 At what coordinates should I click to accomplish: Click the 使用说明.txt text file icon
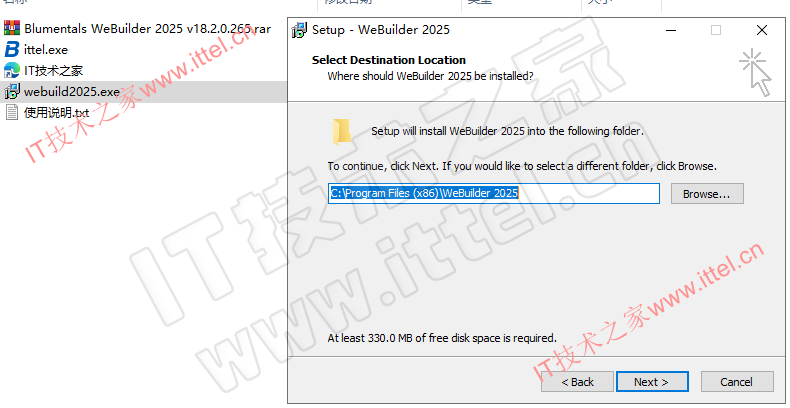click(12, 112)
